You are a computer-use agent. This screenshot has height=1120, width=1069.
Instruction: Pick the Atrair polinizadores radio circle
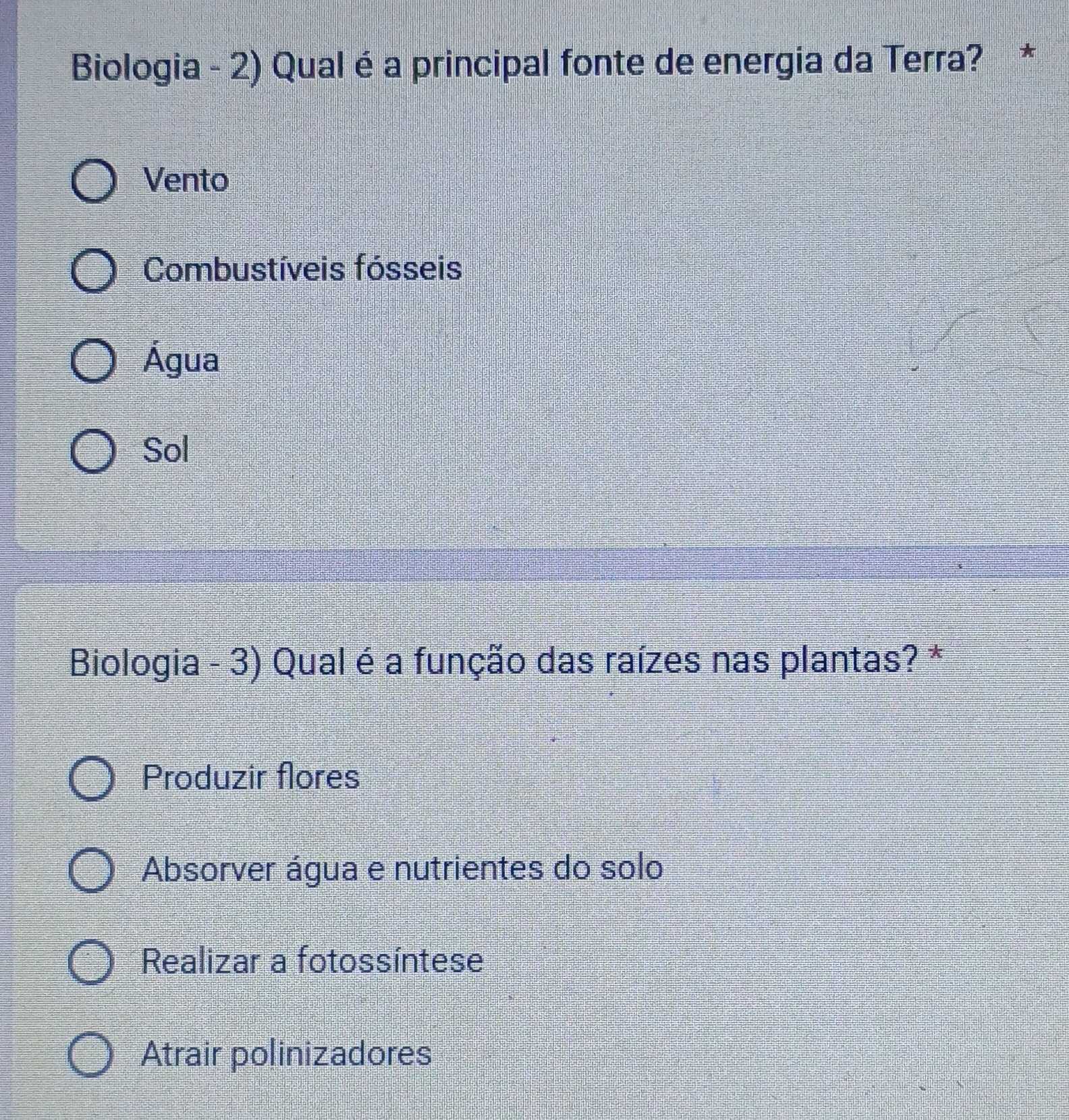click(91, 1057)
